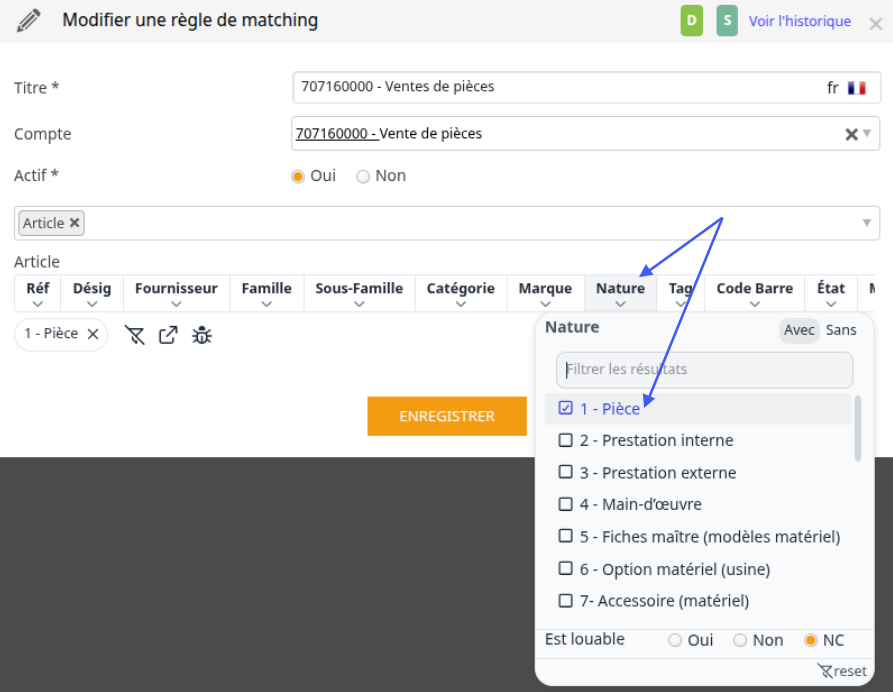This screenshot has width=893, height=692.
Task: Tick the '4 - Main-d'œuvre' checkbox
Action: click(x=565, y=504)
